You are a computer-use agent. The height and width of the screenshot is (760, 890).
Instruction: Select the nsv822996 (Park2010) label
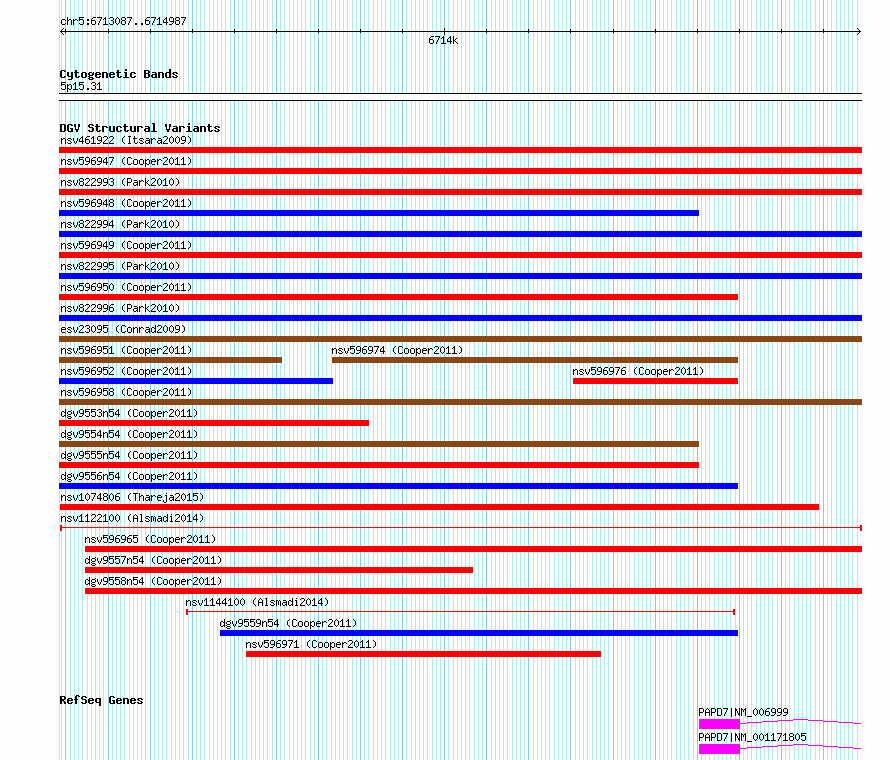click(x=120, y=308)
